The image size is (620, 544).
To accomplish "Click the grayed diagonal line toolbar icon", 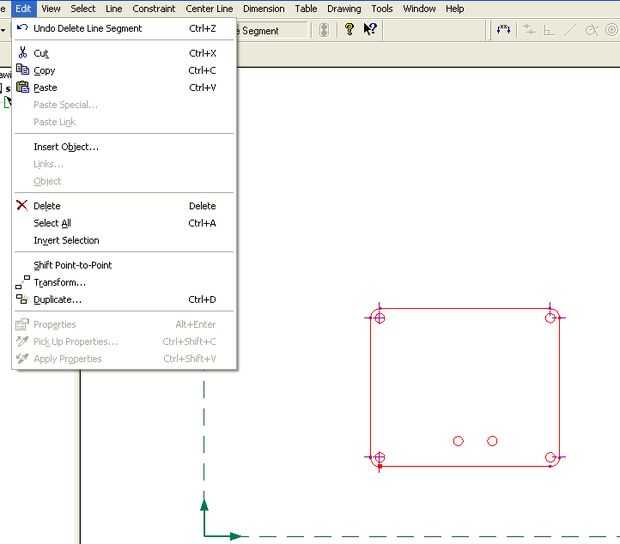I will (569, 30).
